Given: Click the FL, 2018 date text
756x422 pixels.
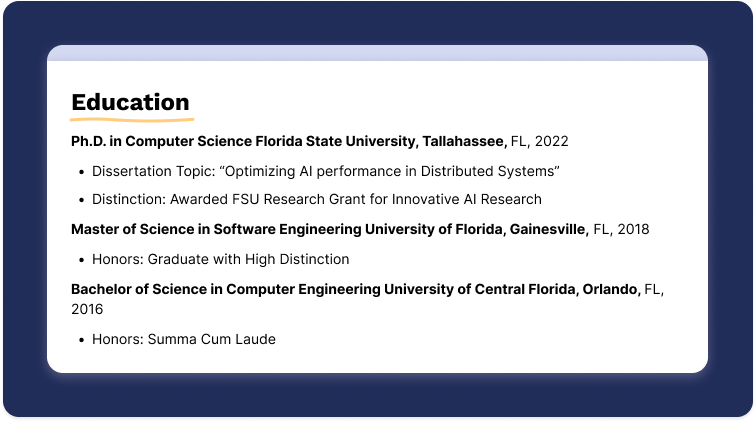Looking at the screenshot, I should click(x=621, y=229).
